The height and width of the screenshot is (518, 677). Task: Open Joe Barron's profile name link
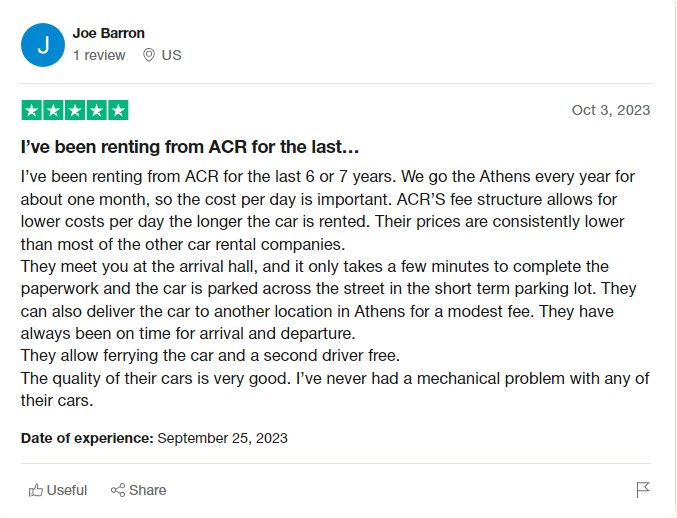108,33
